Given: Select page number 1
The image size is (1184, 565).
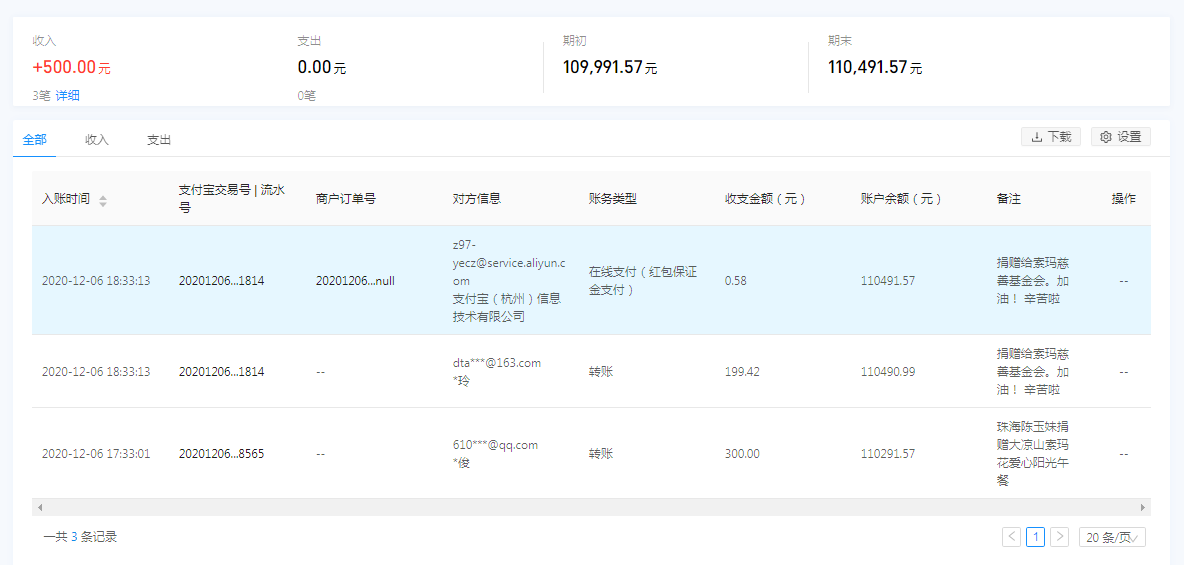Looking at the screenshot, I should point(1035,537).
